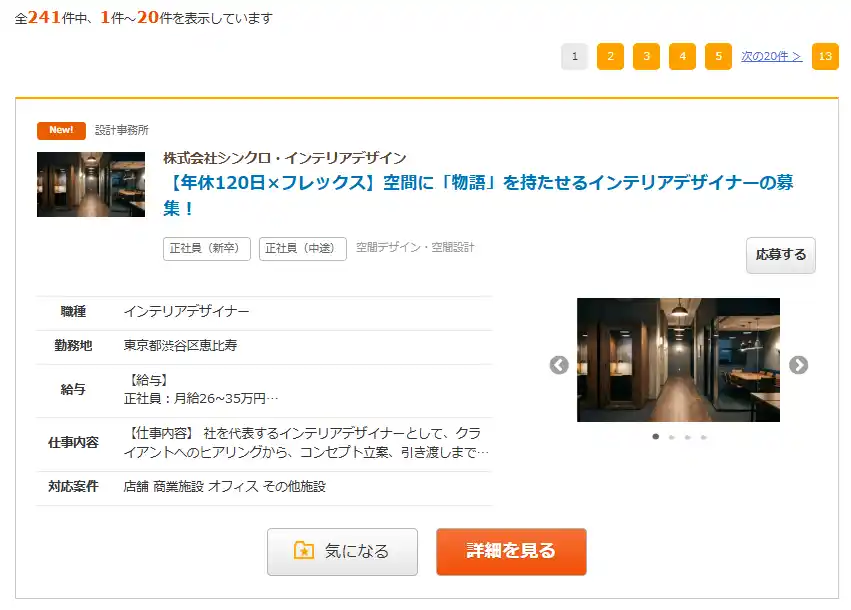Click the next image arrow on carousel
This screenshot has height=610, width=851.
pos(798,365)
